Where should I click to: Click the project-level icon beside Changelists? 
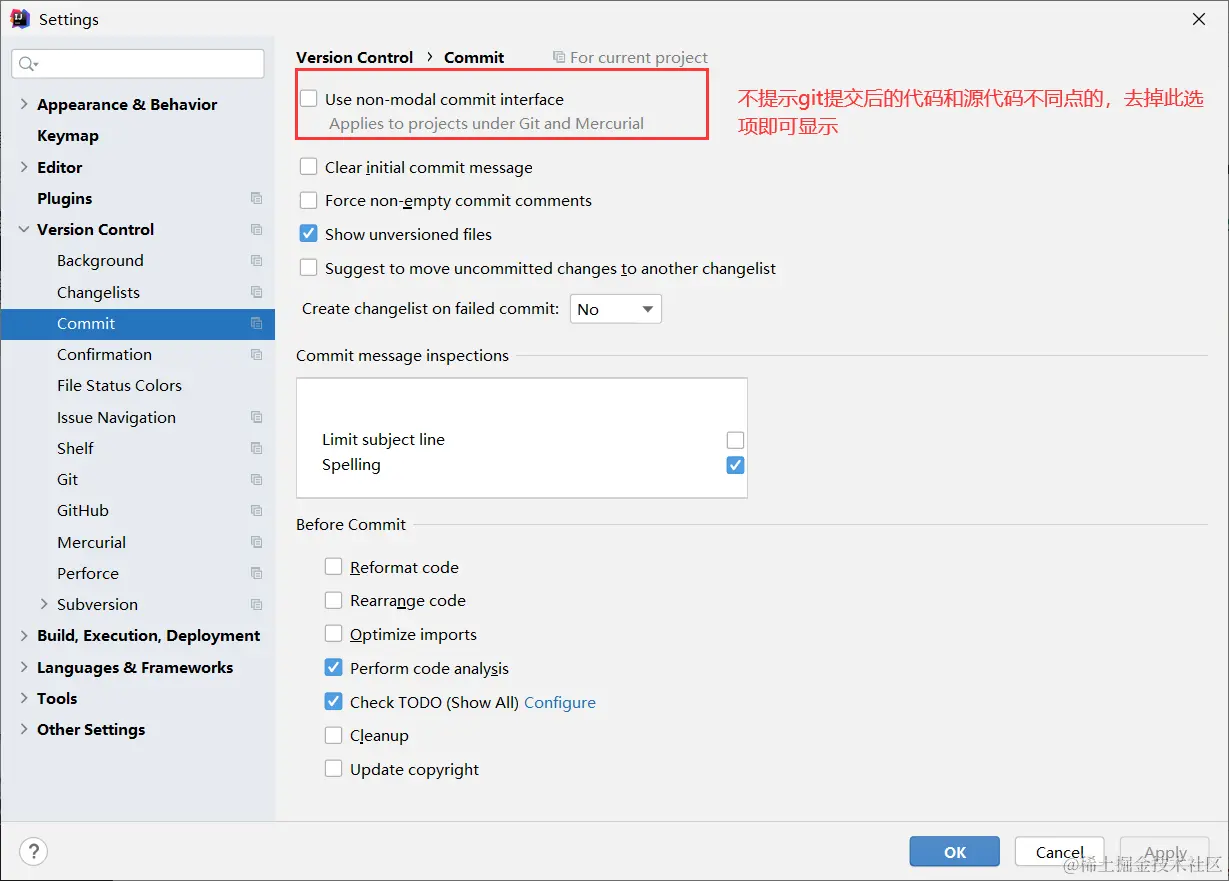click(256, 292)
